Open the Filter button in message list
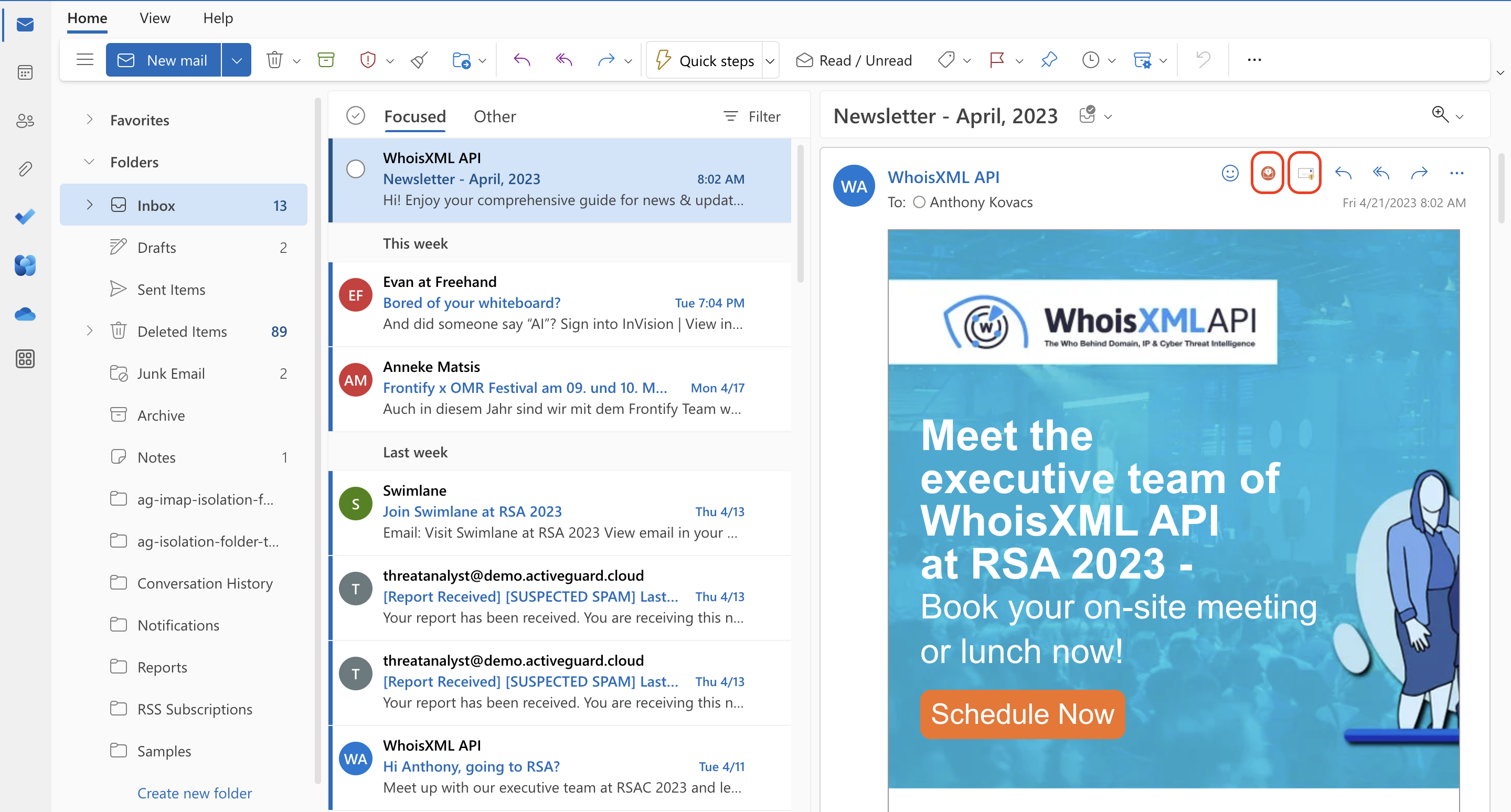 pyautogui.click(x=751, y=116)
